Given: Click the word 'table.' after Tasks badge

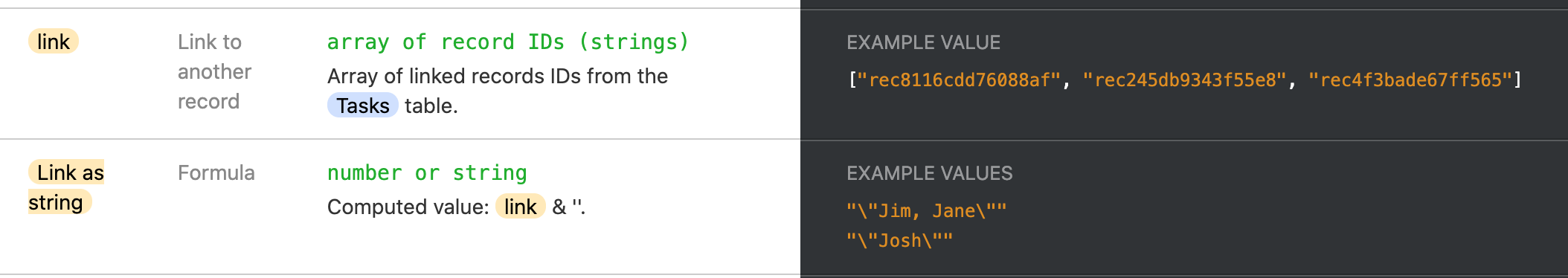Looking at the screenshot, I should pos(431,106).
